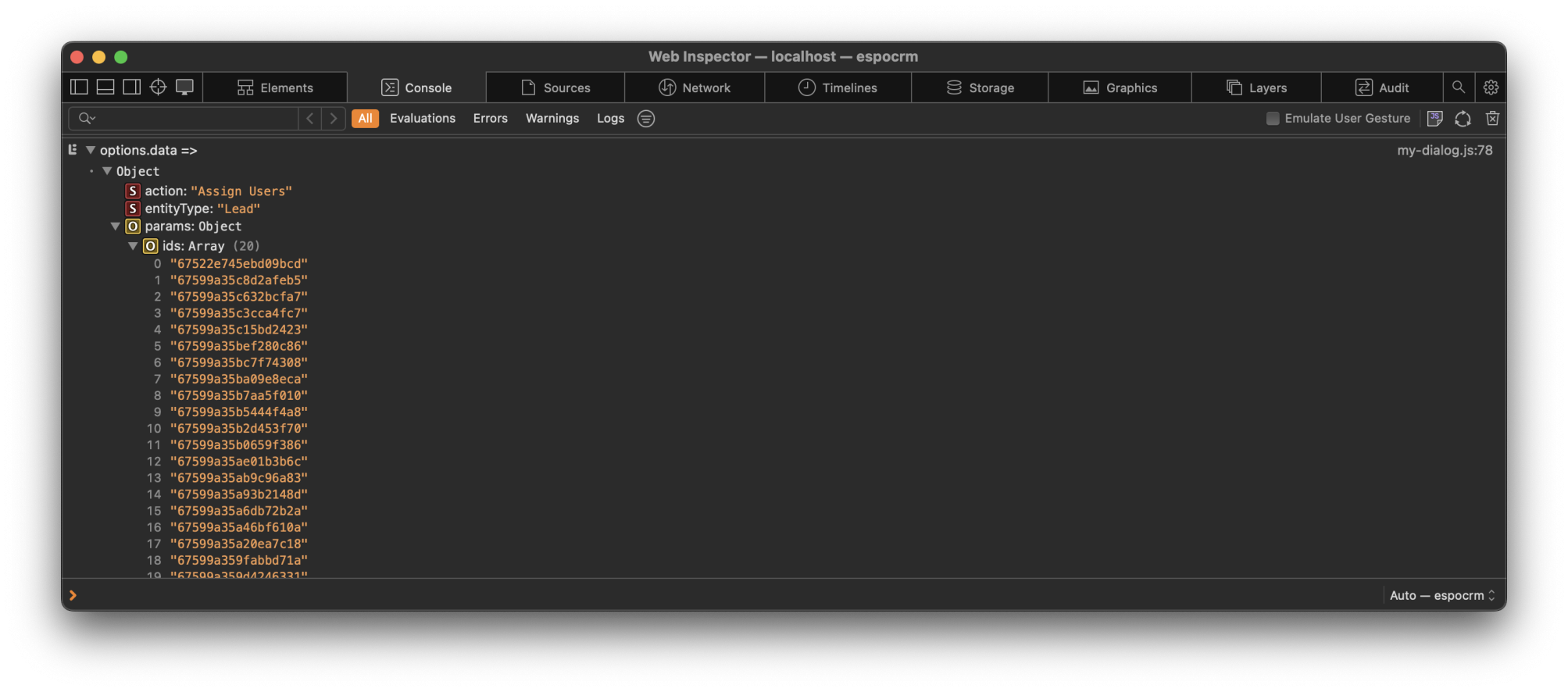Open message source filter icon
1568x692 pixels.
click(646, 119)
